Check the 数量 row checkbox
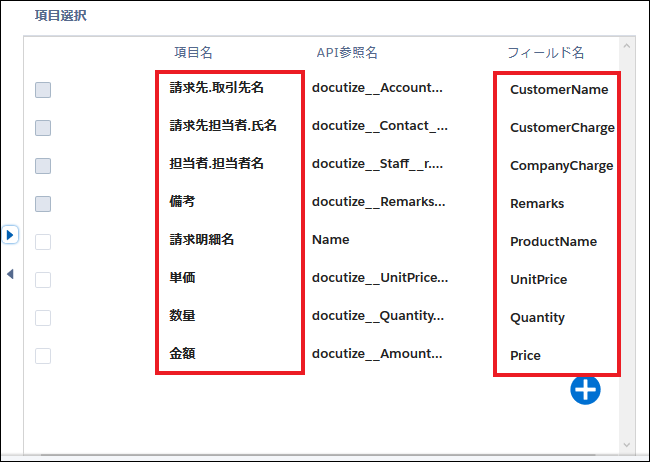 coord(43,318)
